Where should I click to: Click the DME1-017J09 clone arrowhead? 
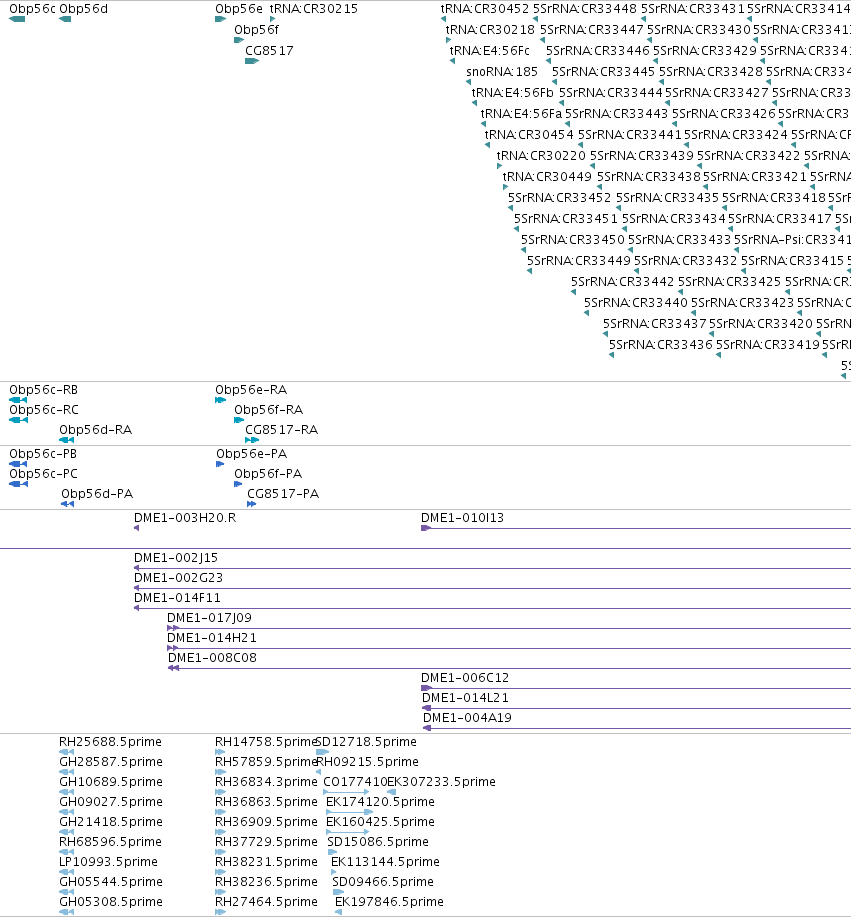tap(173, 628)
